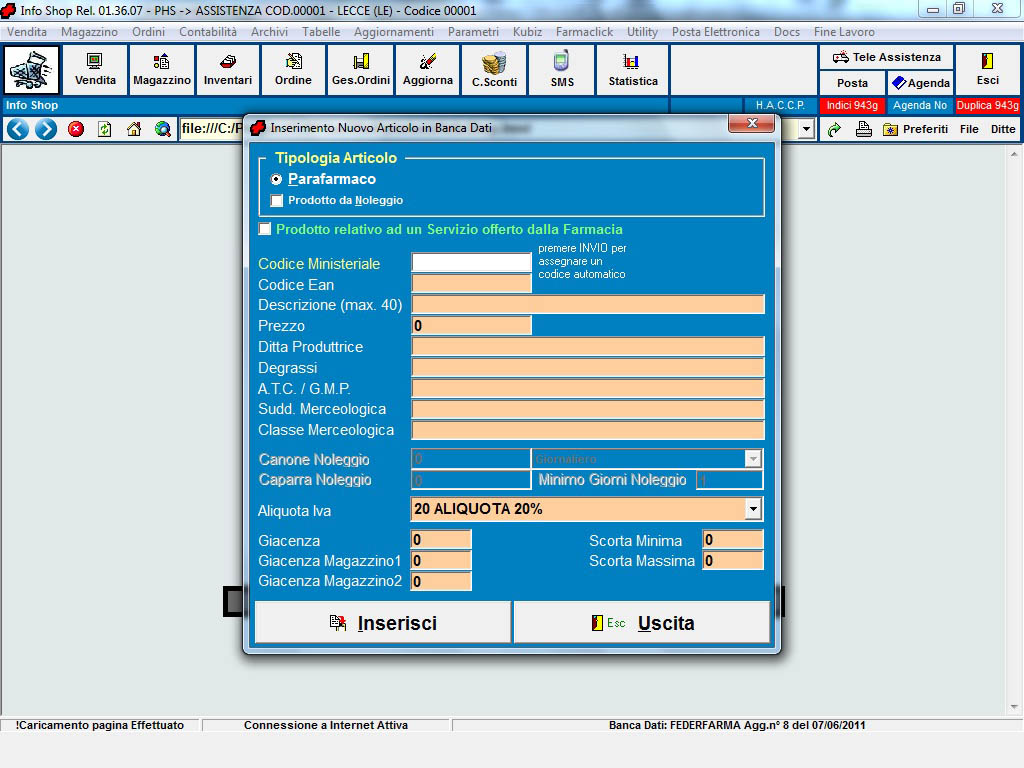The width and height of the screenshot is (1024, 768).
Task: Click the Descrizione text field
Action: click(588, 305)
